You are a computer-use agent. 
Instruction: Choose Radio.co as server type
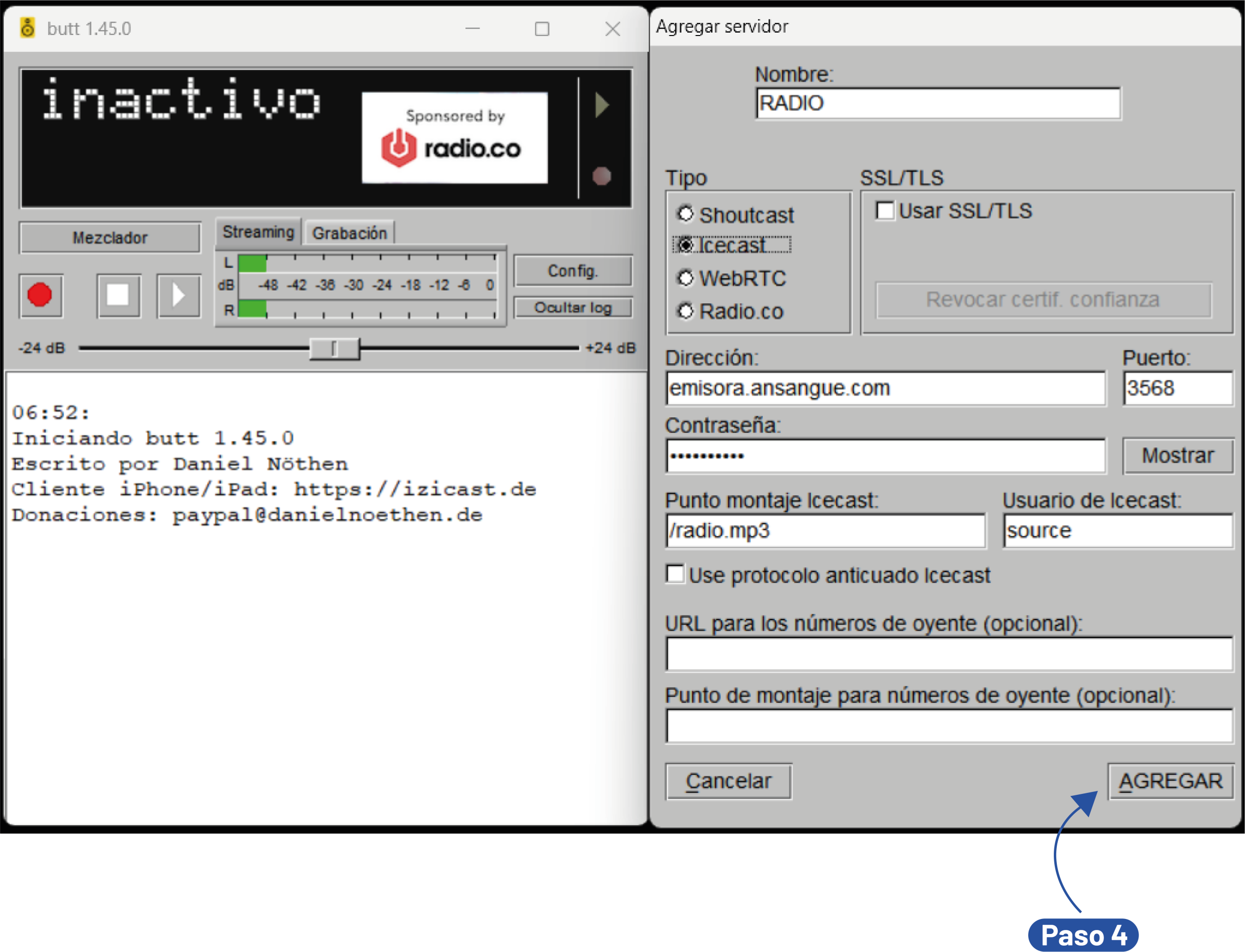(x=686, y=310)
